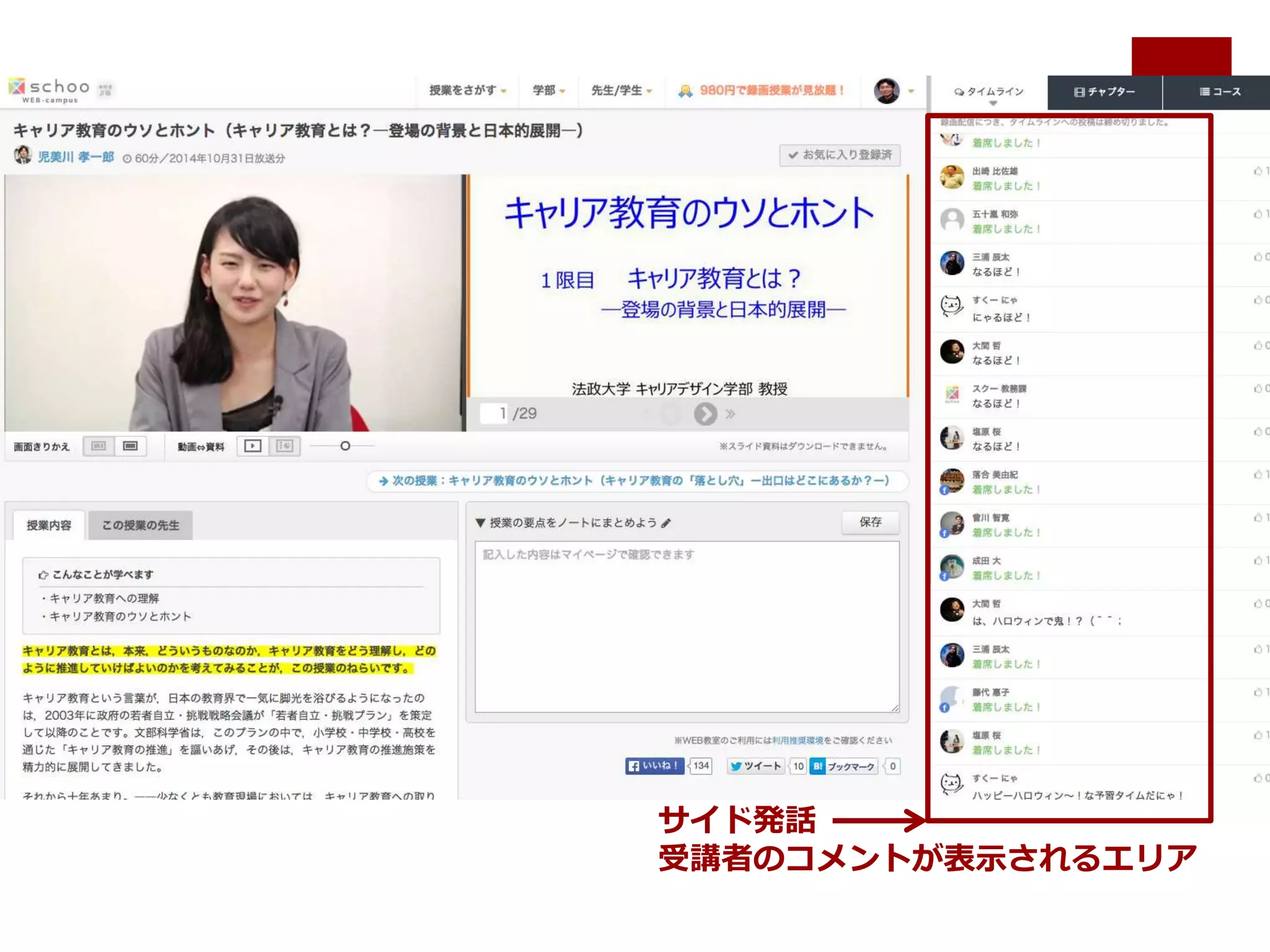
Task: Go to the next slide arrow
Action: 705,413
